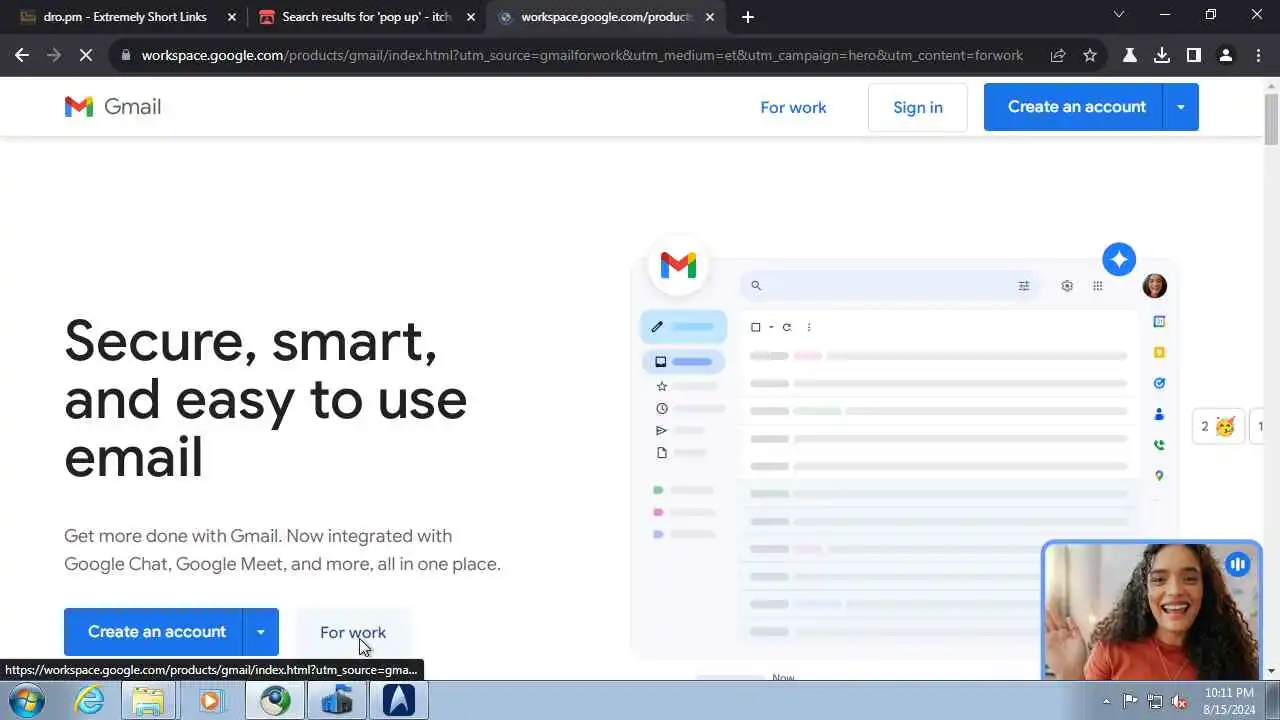Open the media player taskbar icon
The image size is (1280, 720).
pyautogui.click(x=210, y=700)
